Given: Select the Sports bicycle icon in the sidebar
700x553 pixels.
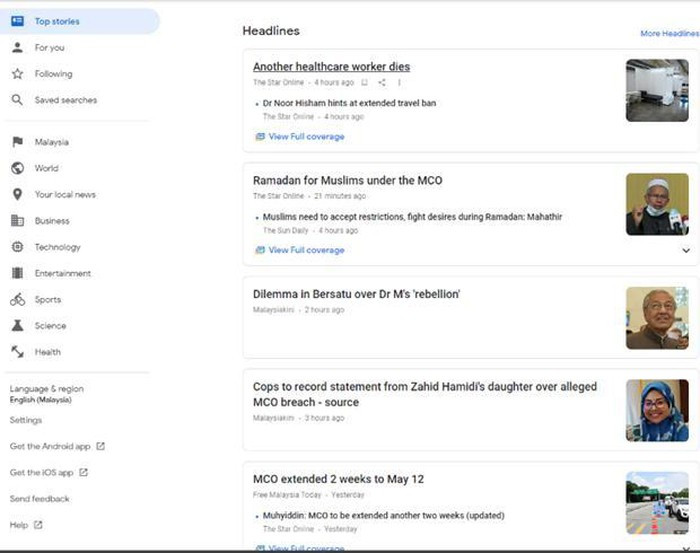Looking at the screenshot, I should click(x=17, y=300).
